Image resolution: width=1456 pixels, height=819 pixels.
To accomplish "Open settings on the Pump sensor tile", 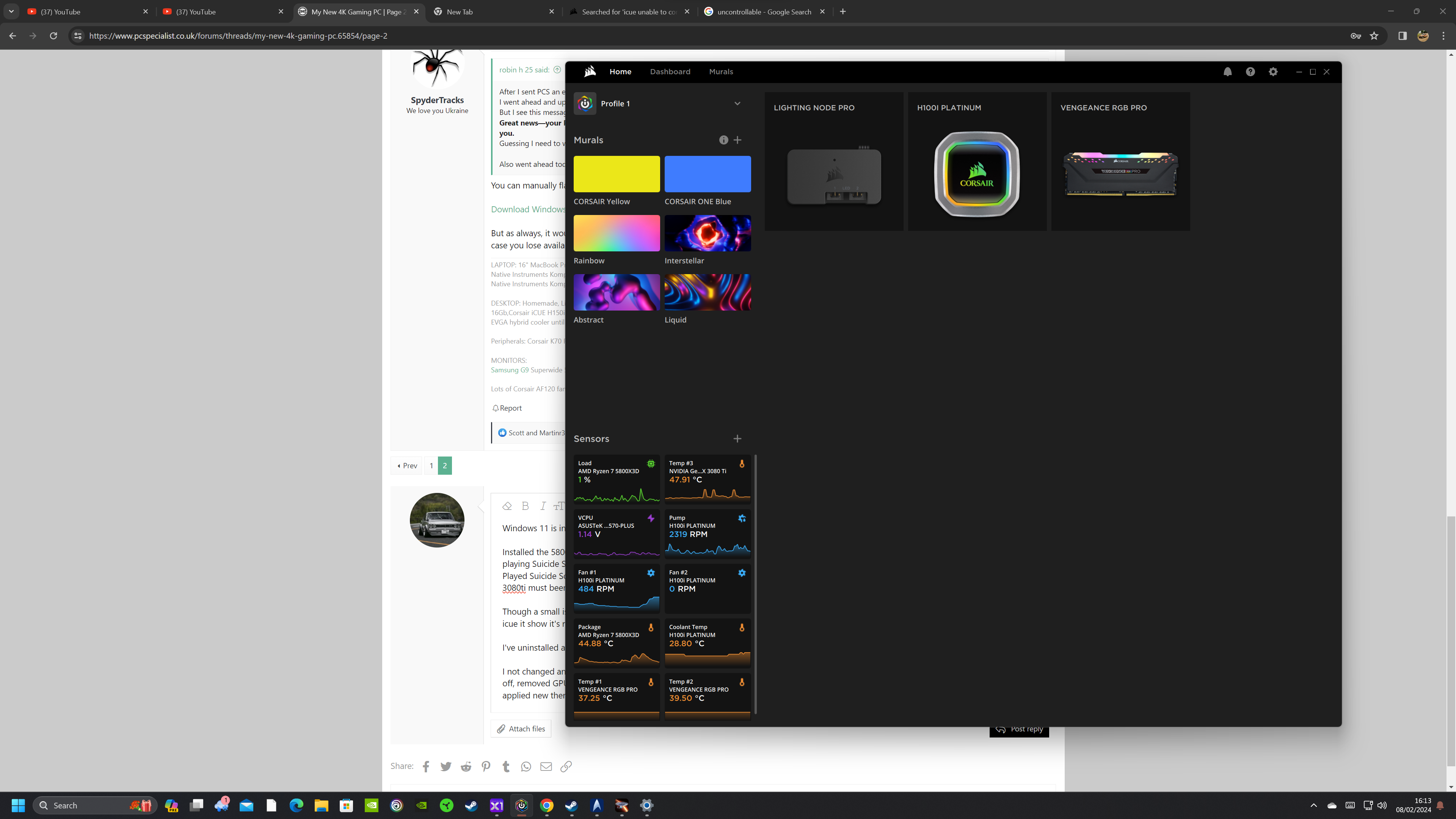I will click(x=742, y=518).
